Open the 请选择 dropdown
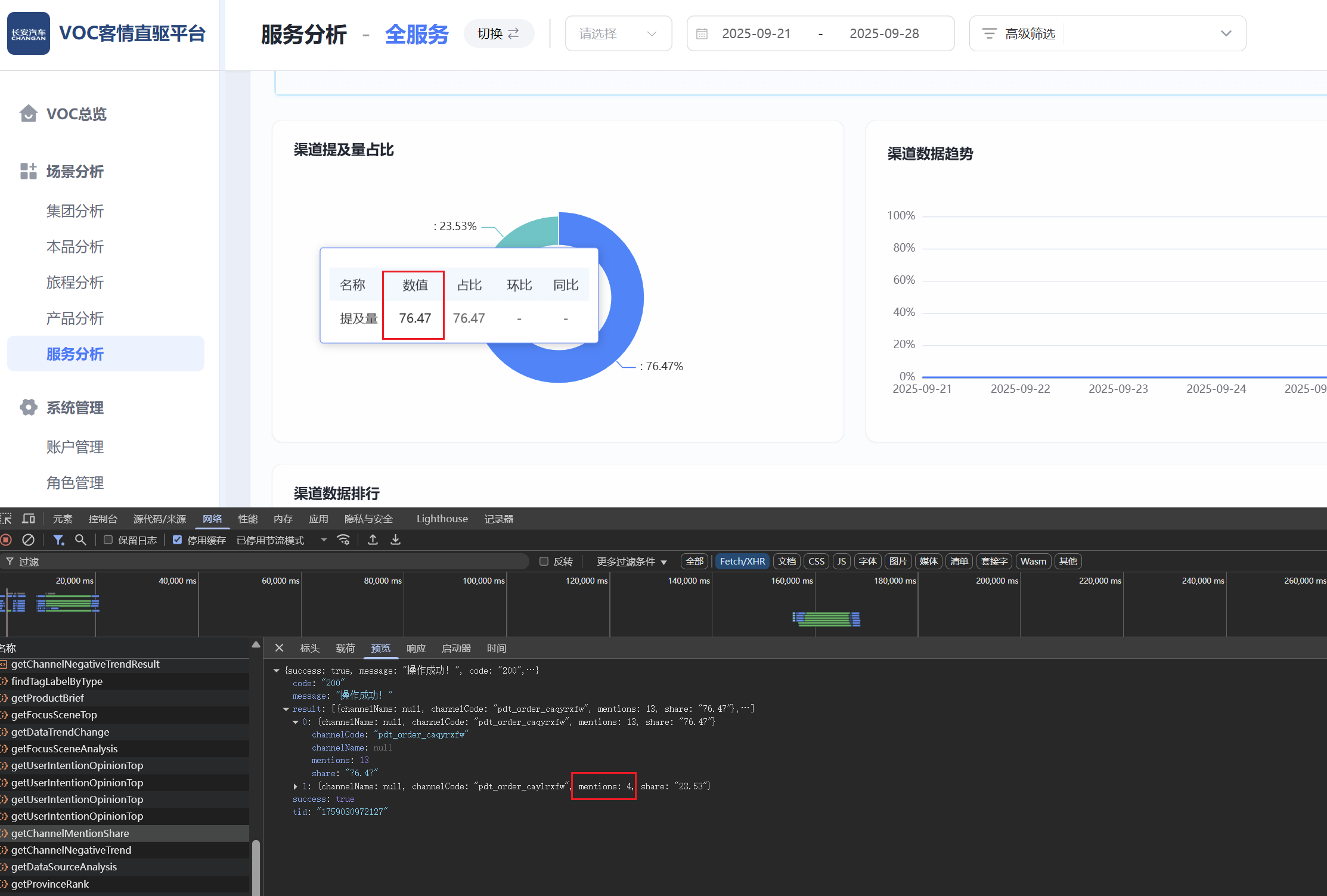The height and width of the screenshot is (896, 1327). point(618,34)
